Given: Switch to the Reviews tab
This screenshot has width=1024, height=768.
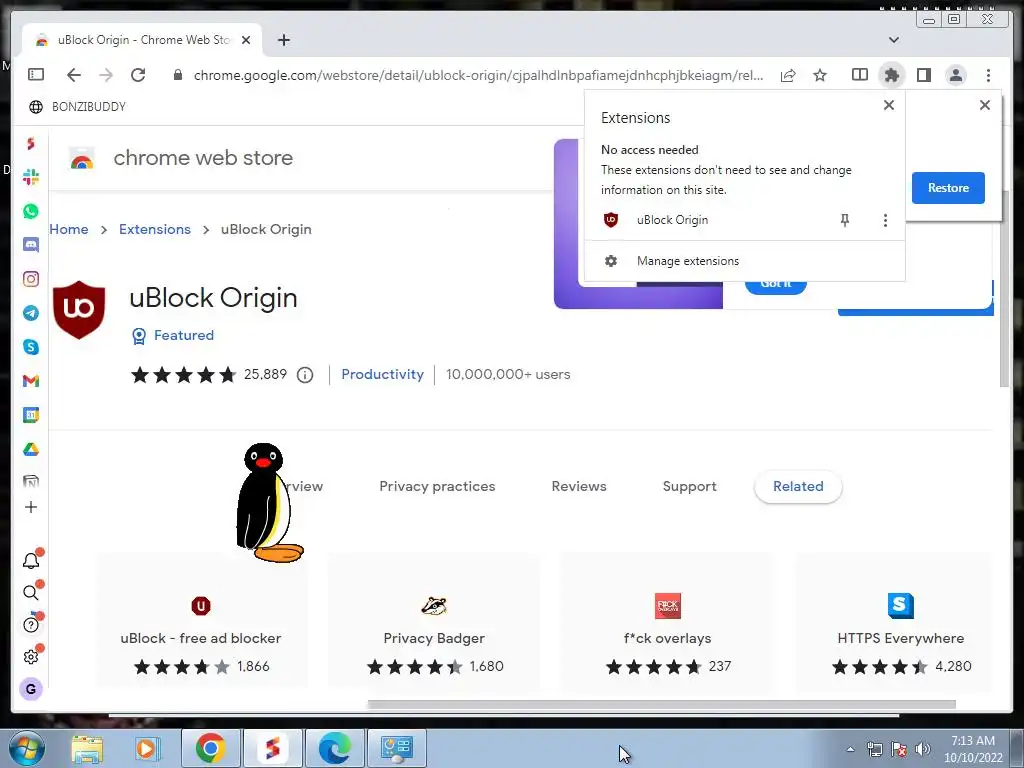Looking at the screenshot, I should click(579, 487).
